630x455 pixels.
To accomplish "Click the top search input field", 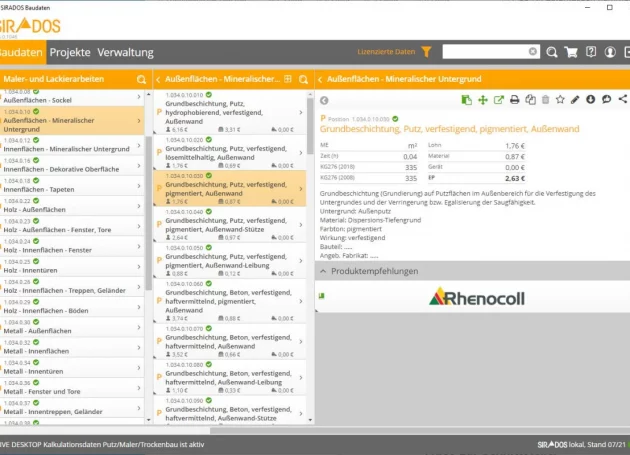I will coord(484,52).
